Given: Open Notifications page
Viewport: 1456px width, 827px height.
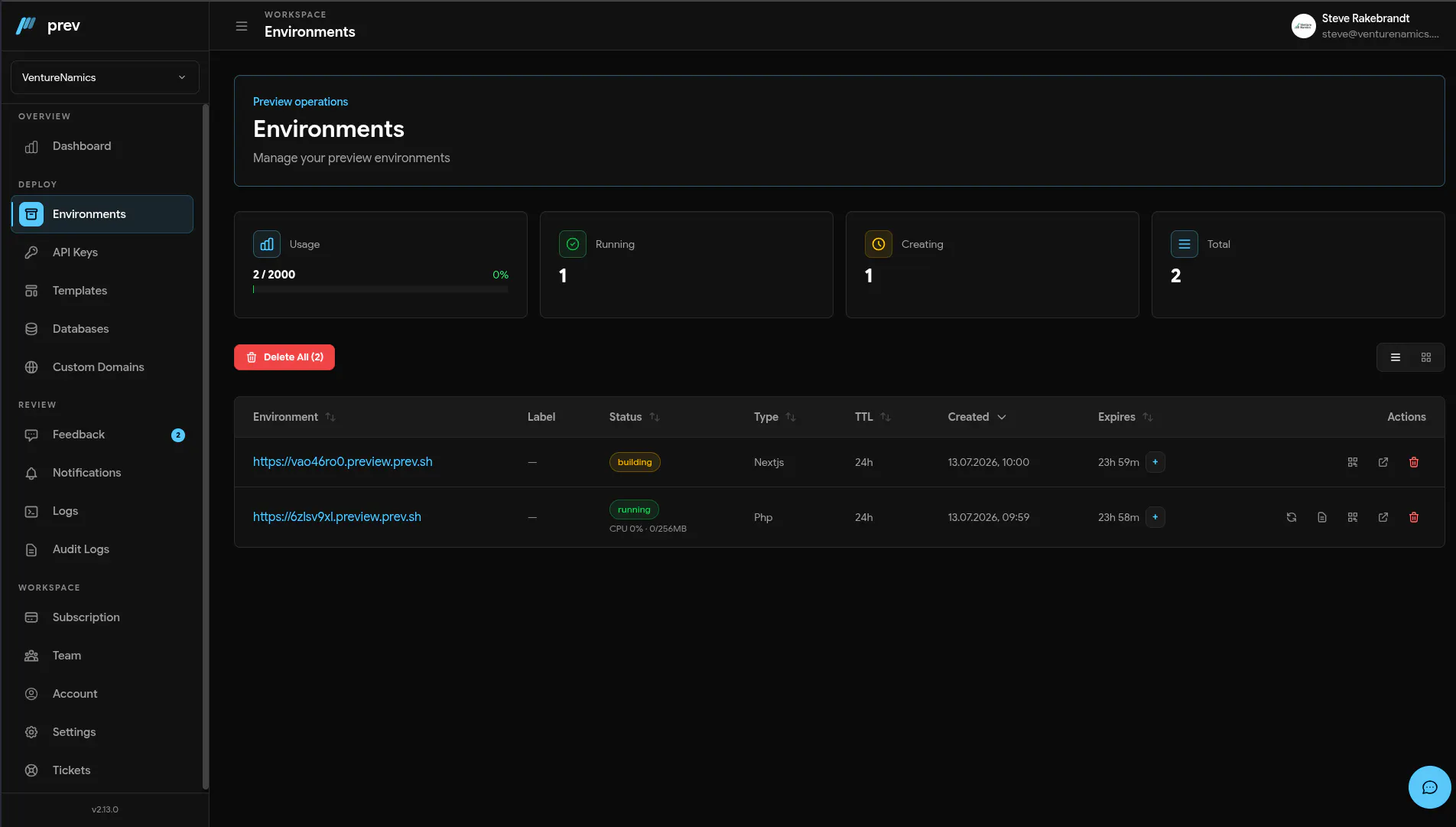Looking at the screenshot, I should 102,473.
